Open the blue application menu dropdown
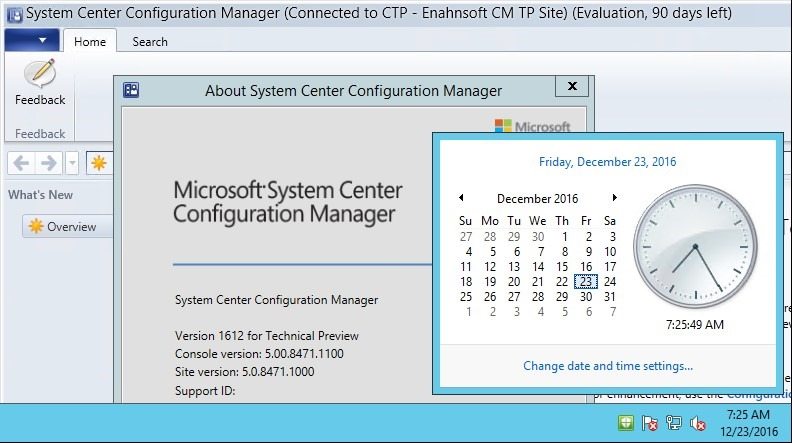 tap(32, 40)
